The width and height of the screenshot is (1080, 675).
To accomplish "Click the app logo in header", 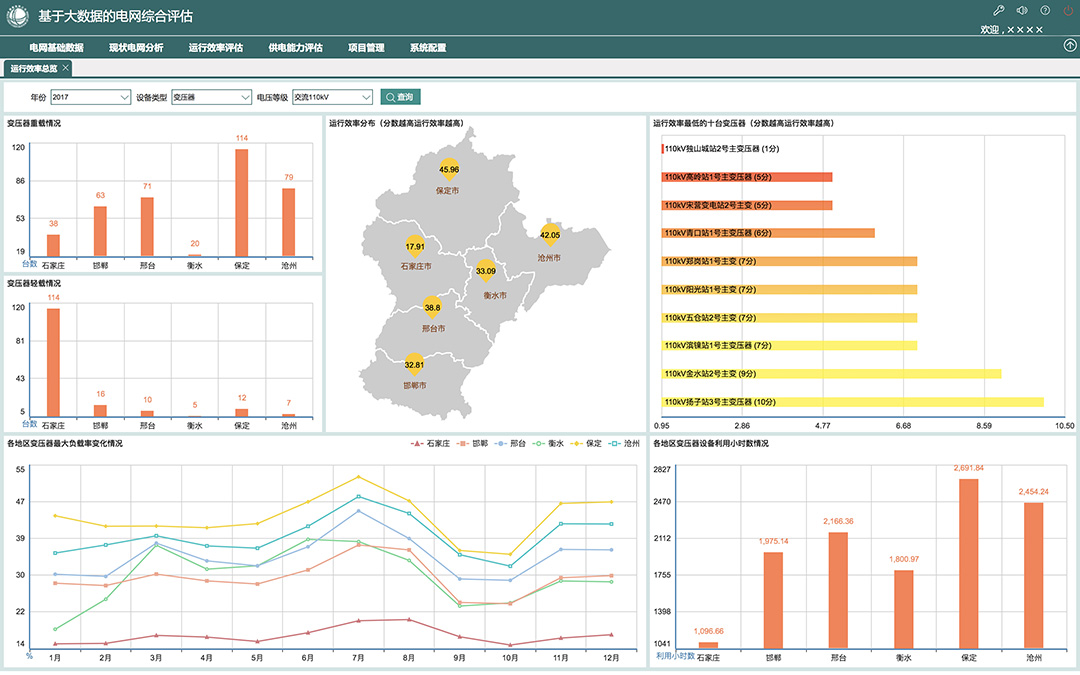I will pos(19,16).
